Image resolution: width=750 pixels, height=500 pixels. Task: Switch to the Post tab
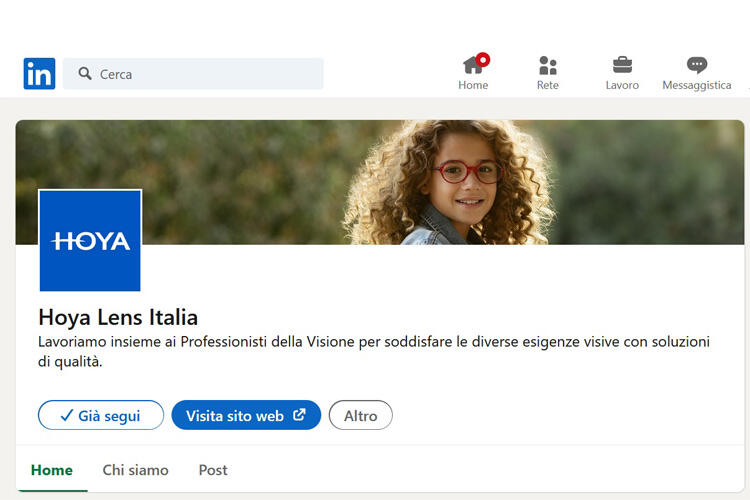(213, 470)
